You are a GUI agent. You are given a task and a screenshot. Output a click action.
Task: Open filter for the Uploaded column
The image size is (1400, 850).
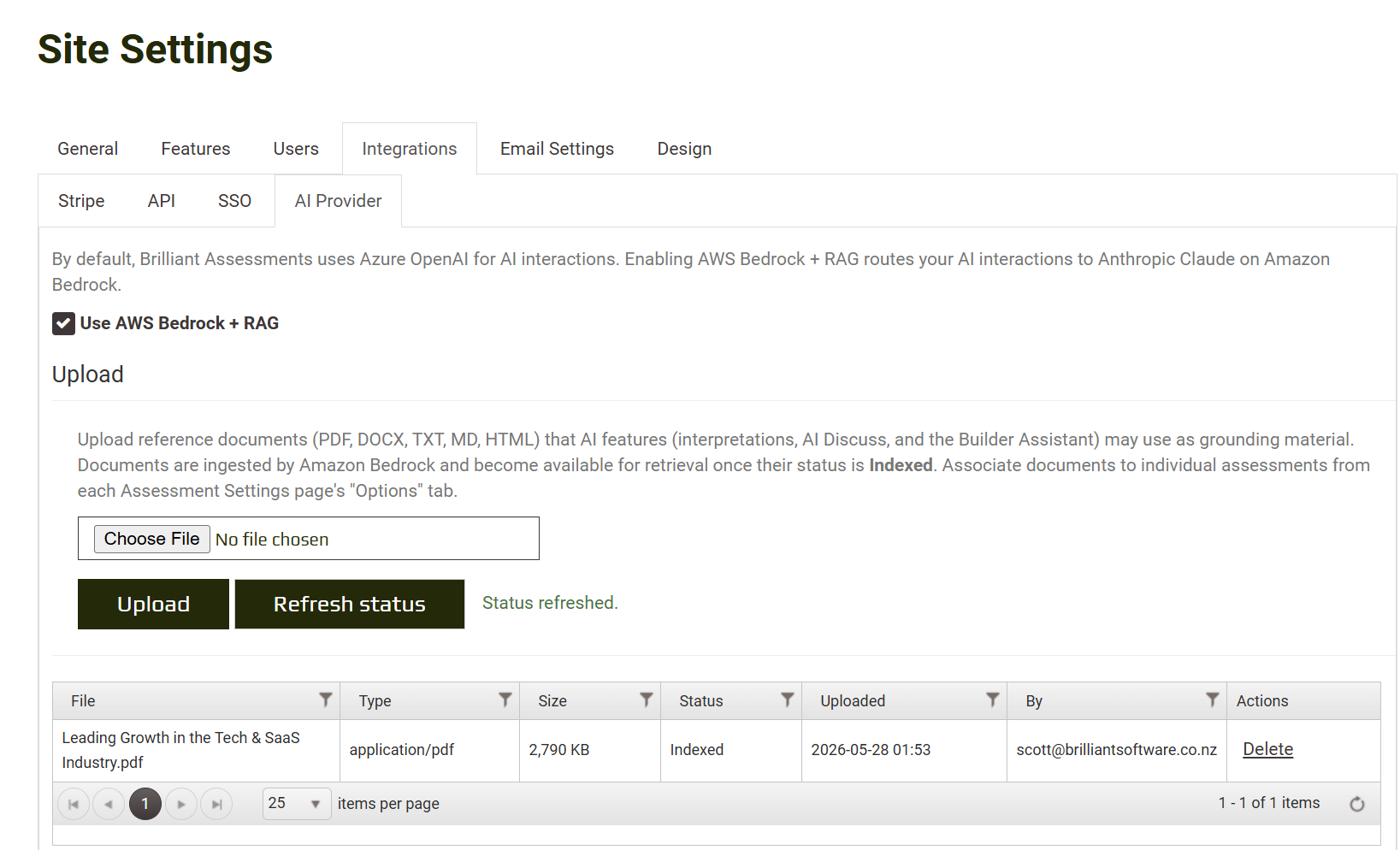point(992,700)
